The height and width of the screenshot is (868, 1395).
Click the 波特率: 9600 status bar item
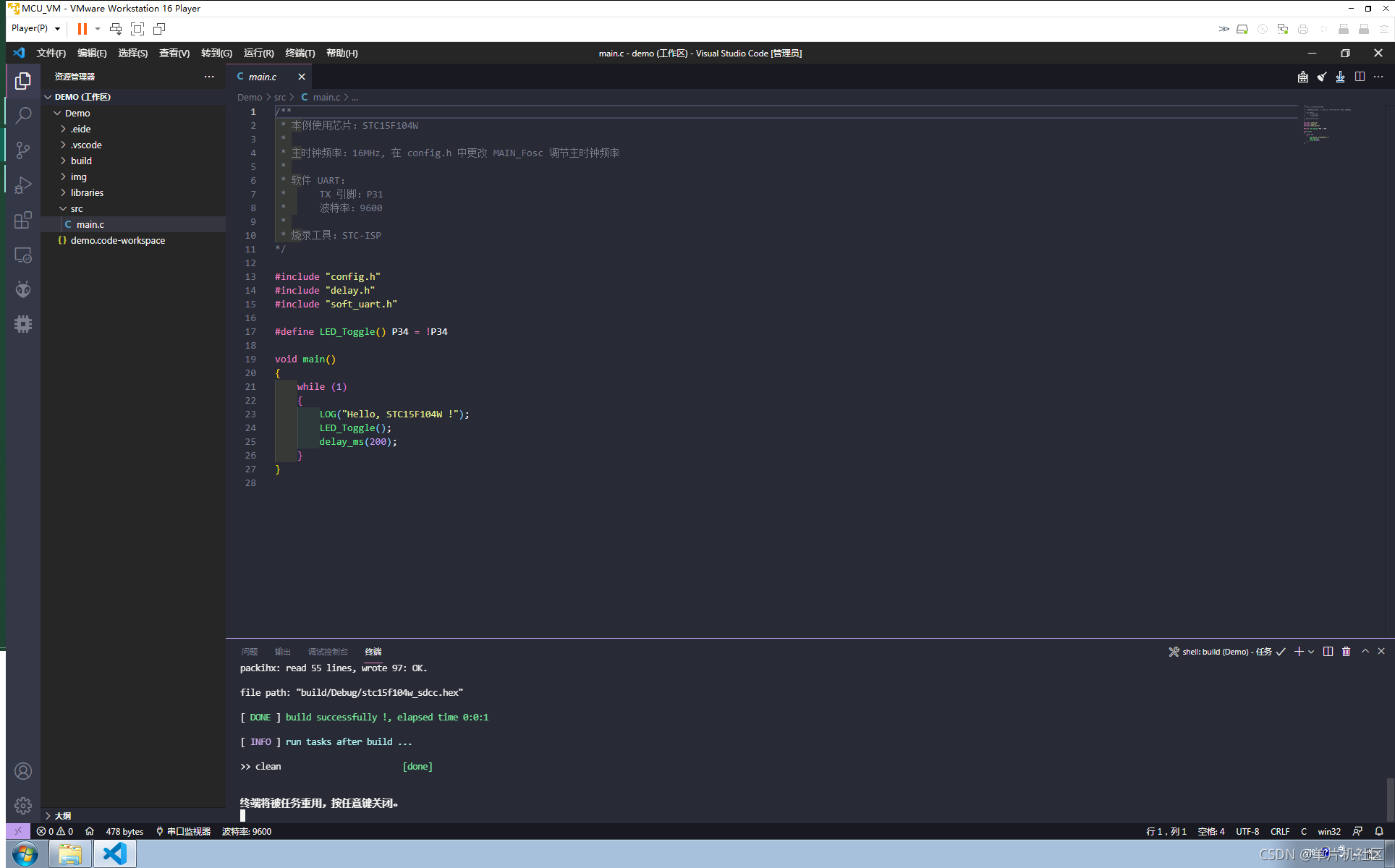tap(246, 831)
